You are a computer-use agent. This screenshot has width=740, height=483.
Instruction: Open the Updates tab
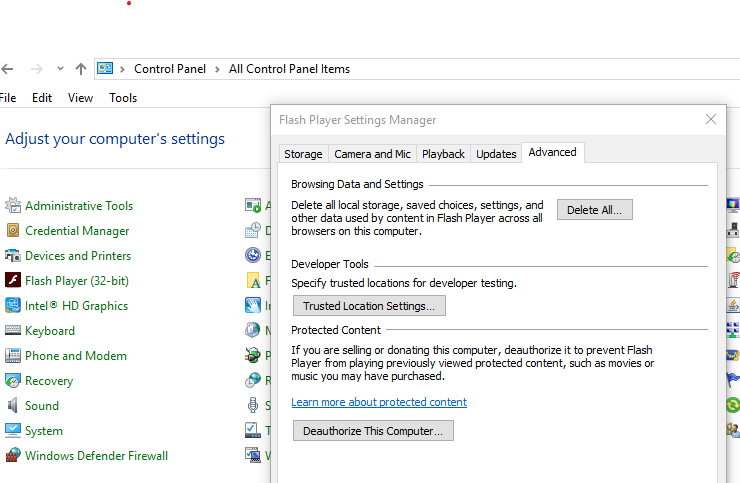(x=496, y=154)
